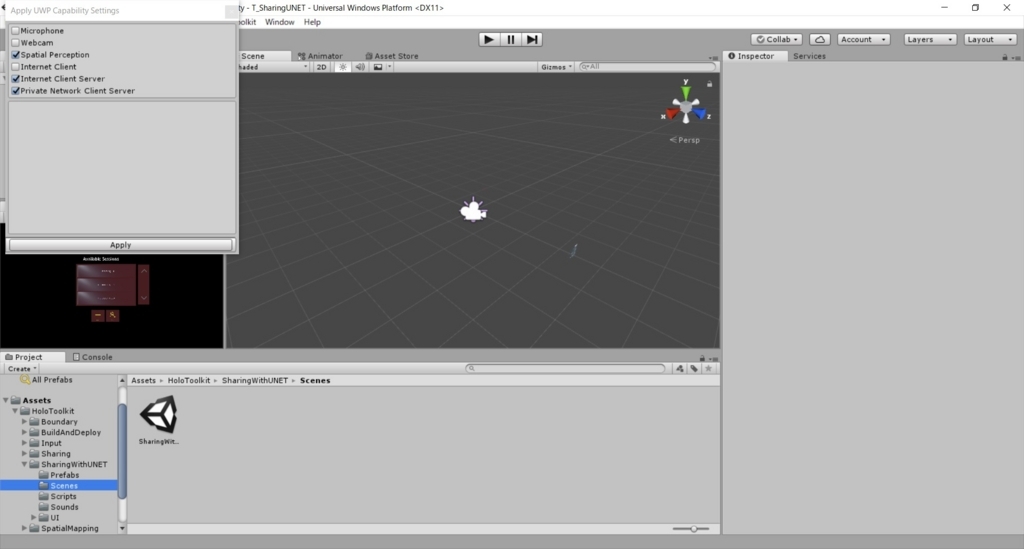Open the Collab dropdown
This screenshot has height=549, width=1024.
point(776,39)
